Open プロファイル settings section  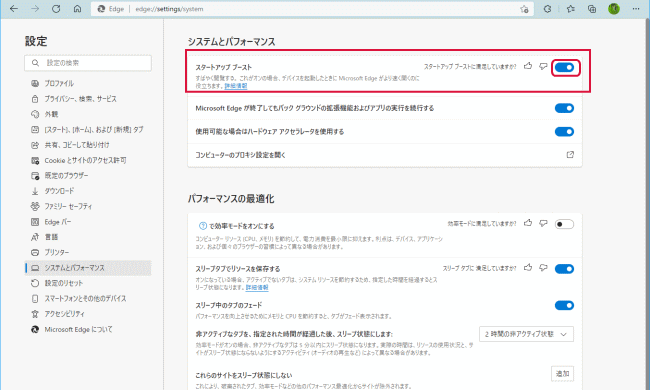point(88,83)
